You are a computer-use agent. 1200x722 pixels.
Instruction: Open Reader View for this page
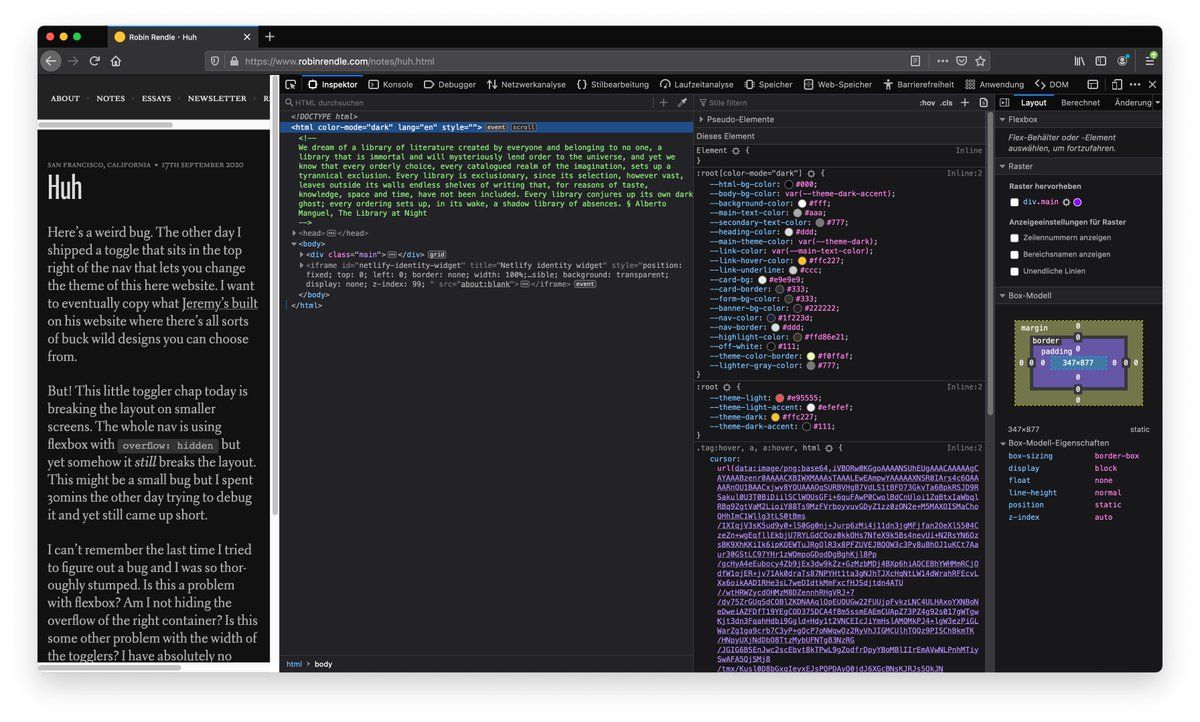[915, 61]
